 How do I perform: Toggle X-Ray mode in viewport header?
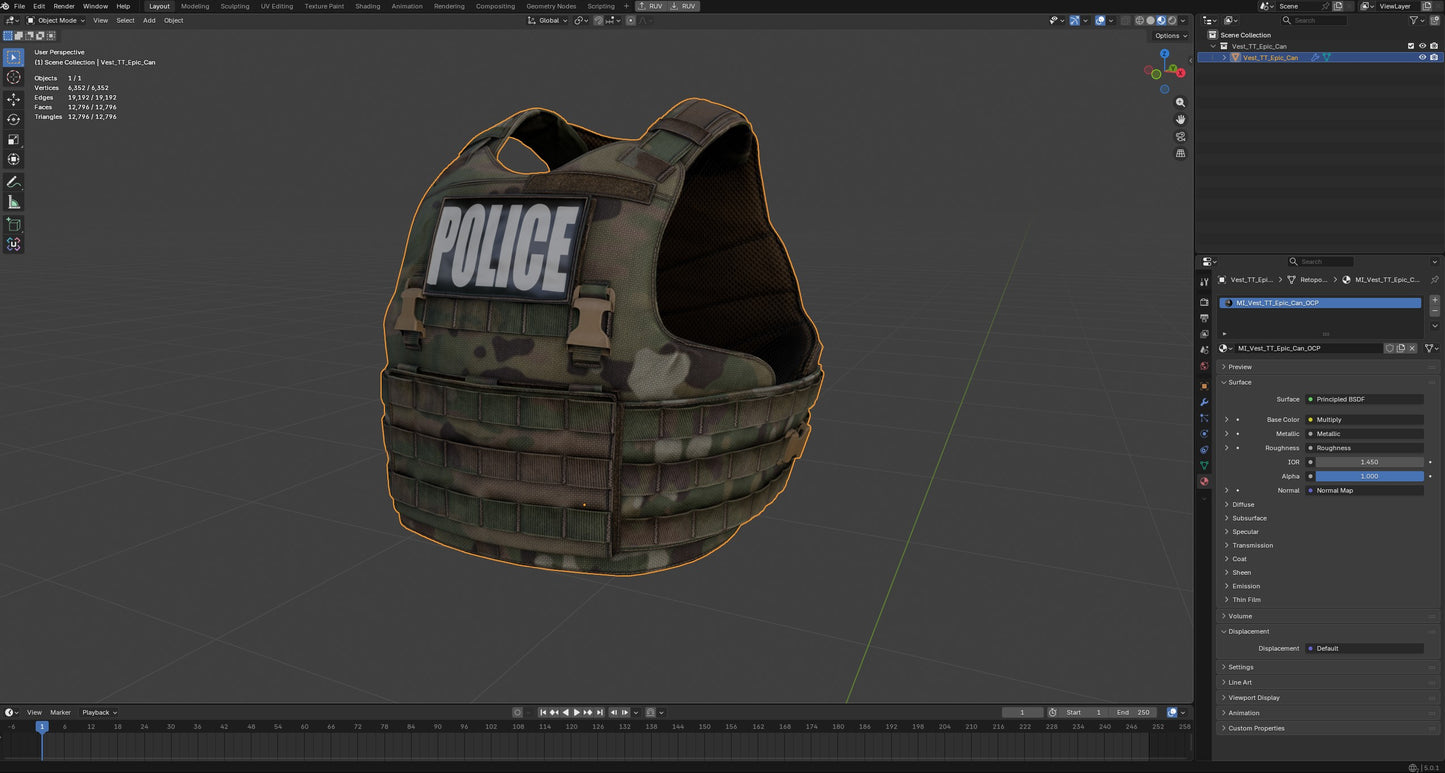[x=1125, y=20]
